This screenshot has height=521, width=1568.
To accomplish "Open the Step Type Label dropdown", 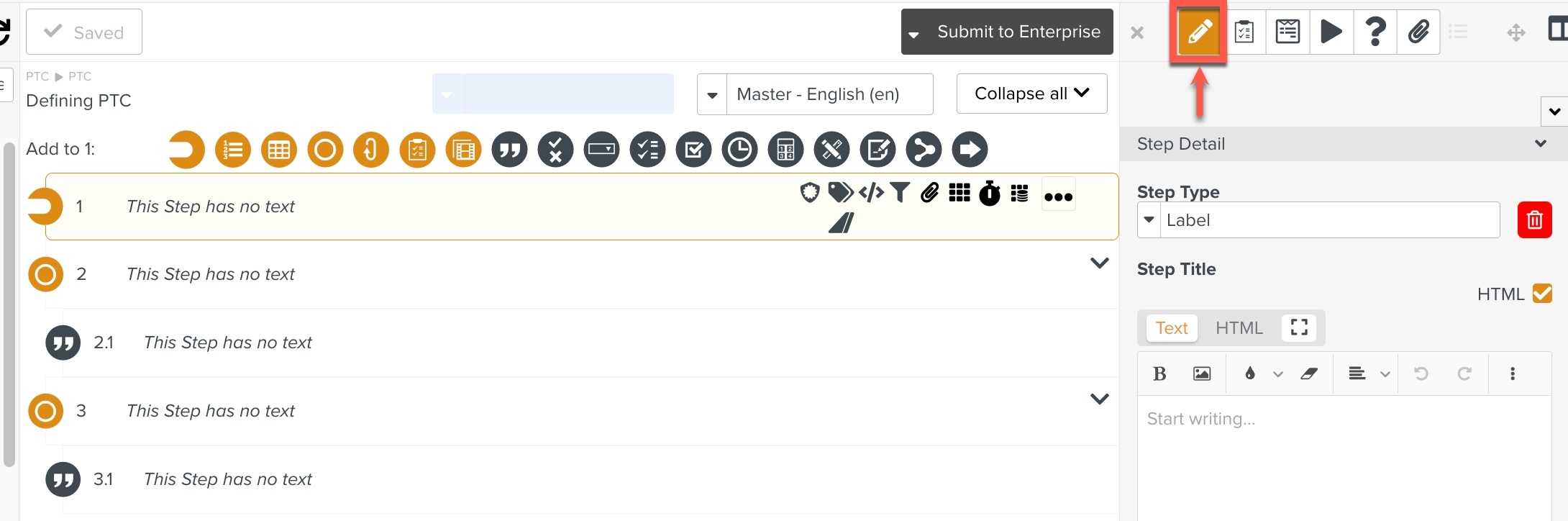I will pyautogui.click(x=1318, y=220).
